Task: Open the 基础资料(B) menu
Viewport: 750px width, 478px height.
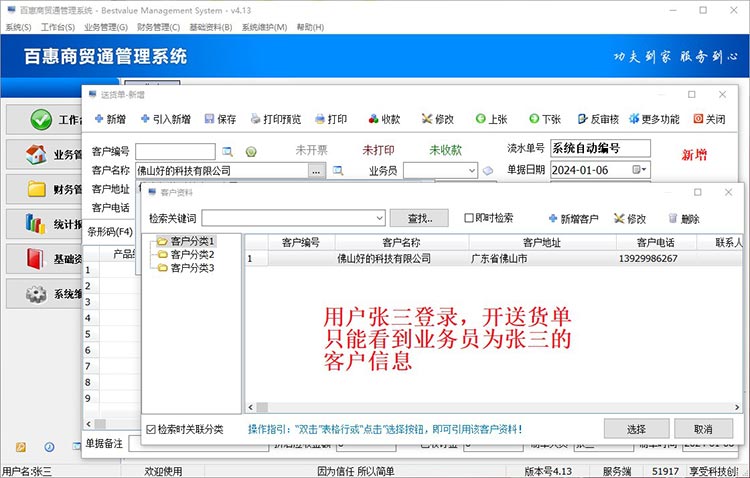Action: point(211,27)
